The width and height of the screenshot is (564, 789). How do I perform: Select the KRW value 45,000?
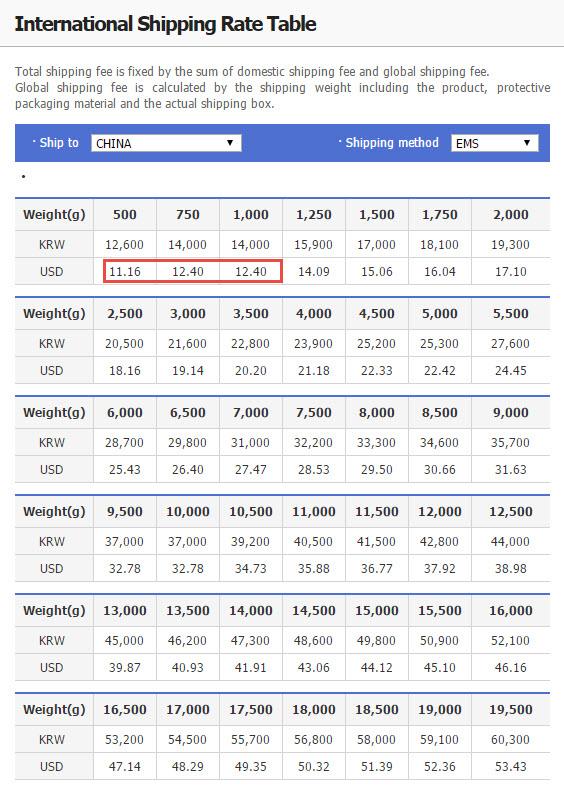pos(124,641)
